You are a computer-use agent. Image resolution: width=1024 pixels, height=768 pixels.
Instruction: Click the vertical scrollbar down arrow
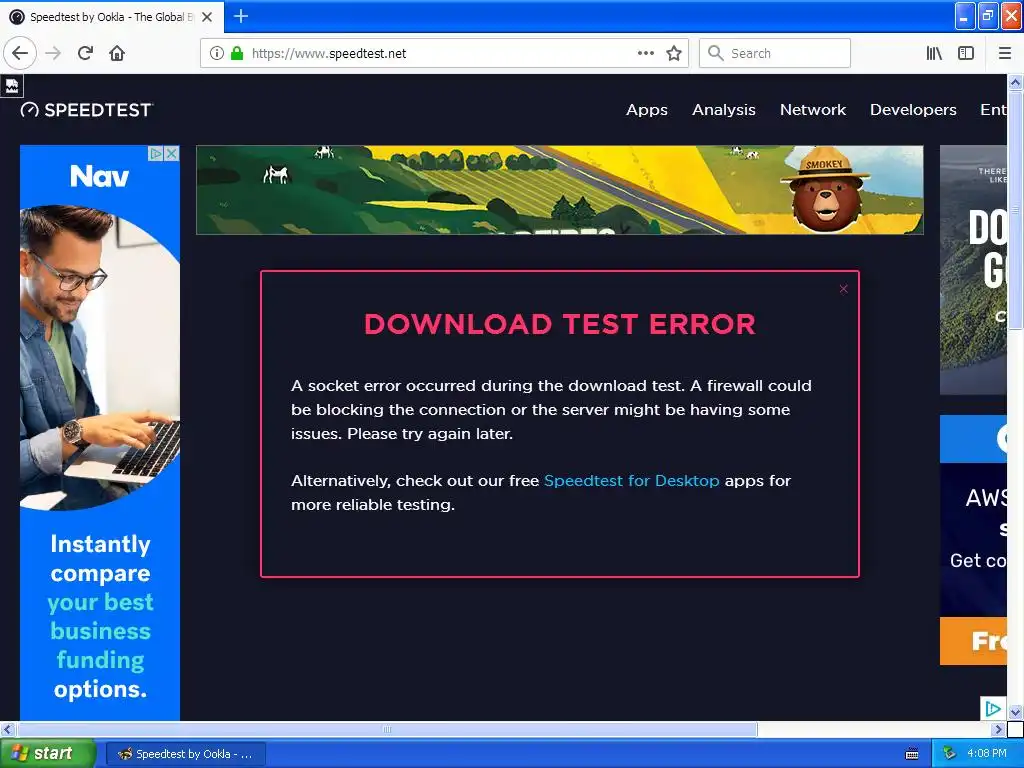[x=1015, y=712]
